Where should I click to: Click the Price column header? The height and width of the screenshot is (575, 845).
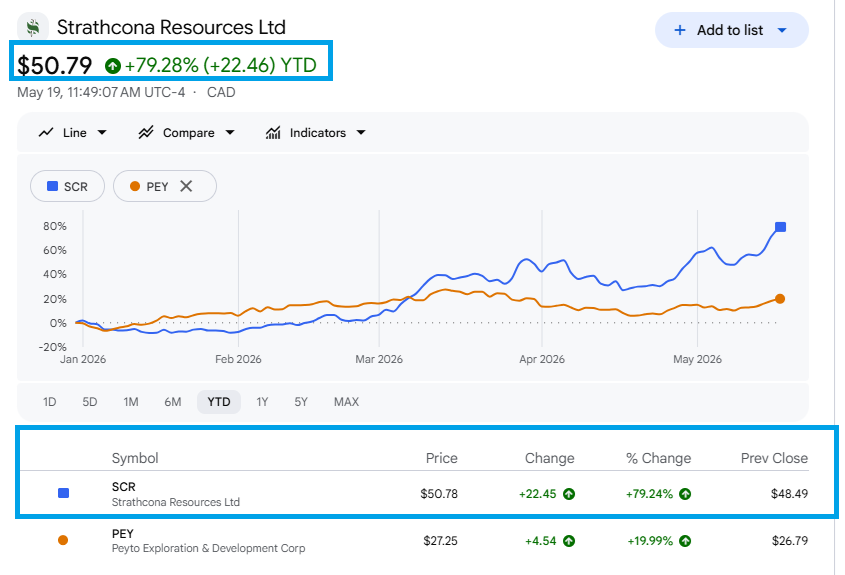[441, 458]
